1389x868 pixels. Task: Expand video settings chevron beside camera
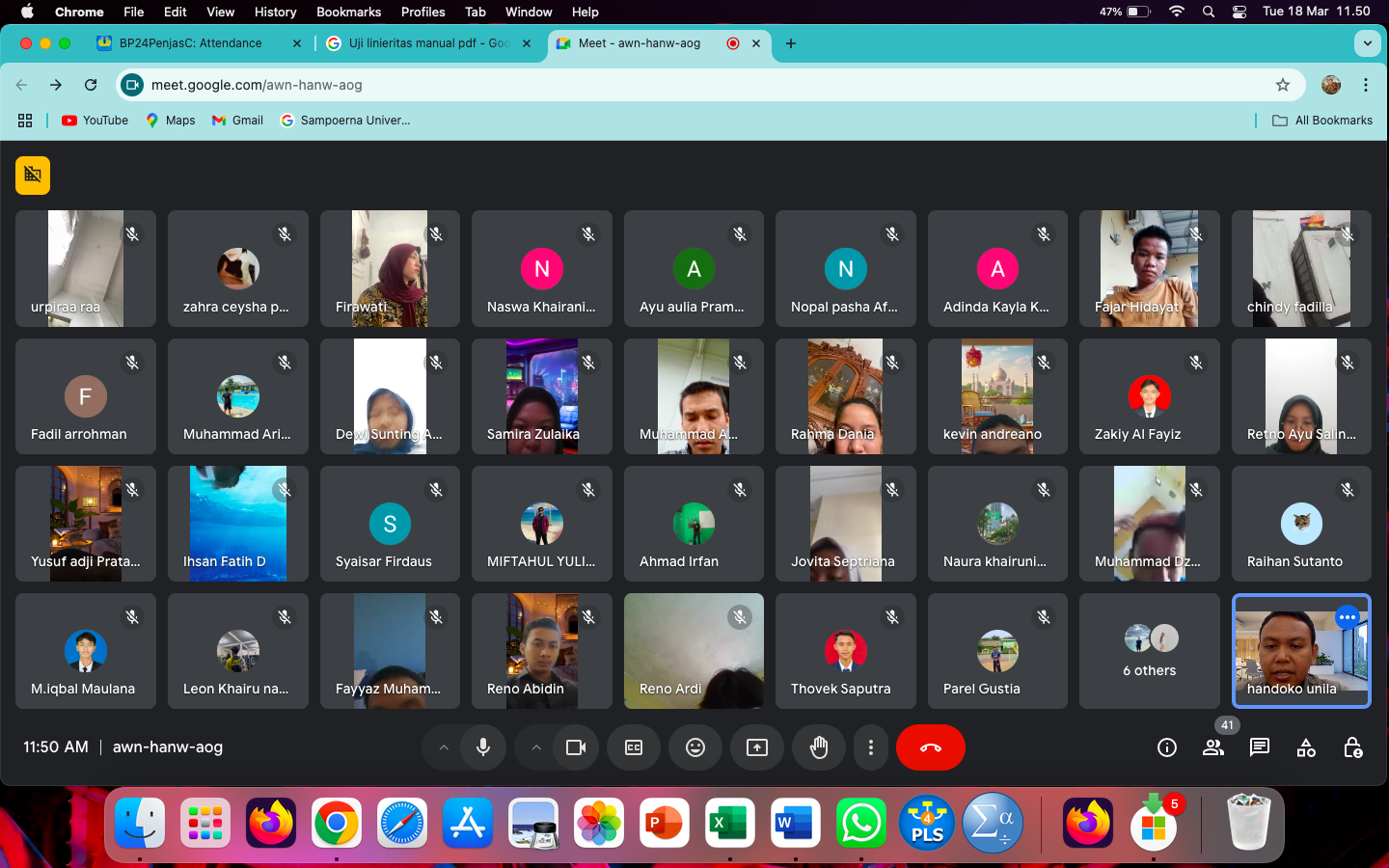pyautogui.click(x=536, y=747)
